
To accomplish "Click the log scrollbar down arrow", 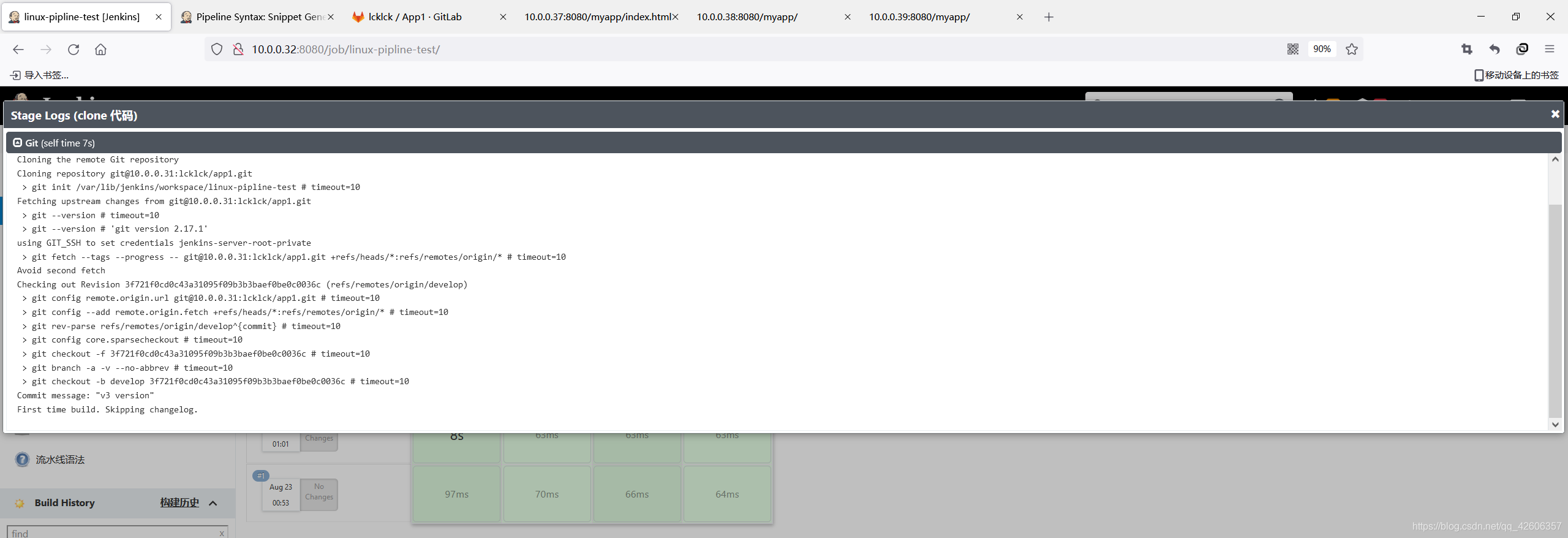I will (x=1555, y=424).
